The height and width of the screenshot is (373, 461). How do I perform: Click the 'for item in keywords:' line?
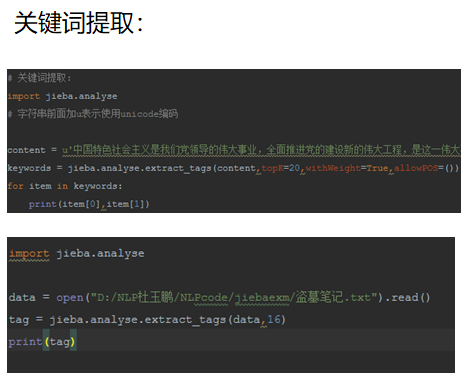point(65,186)
